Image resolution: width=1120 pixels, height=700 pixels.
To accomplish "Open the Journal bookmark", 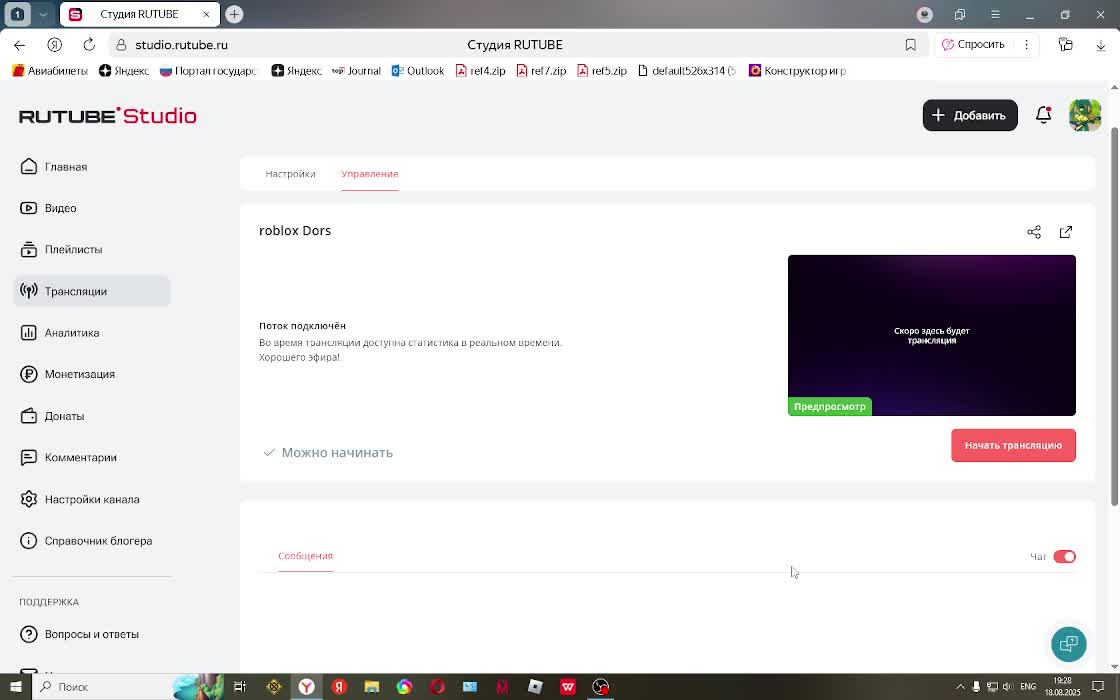I will pos(356,71).
